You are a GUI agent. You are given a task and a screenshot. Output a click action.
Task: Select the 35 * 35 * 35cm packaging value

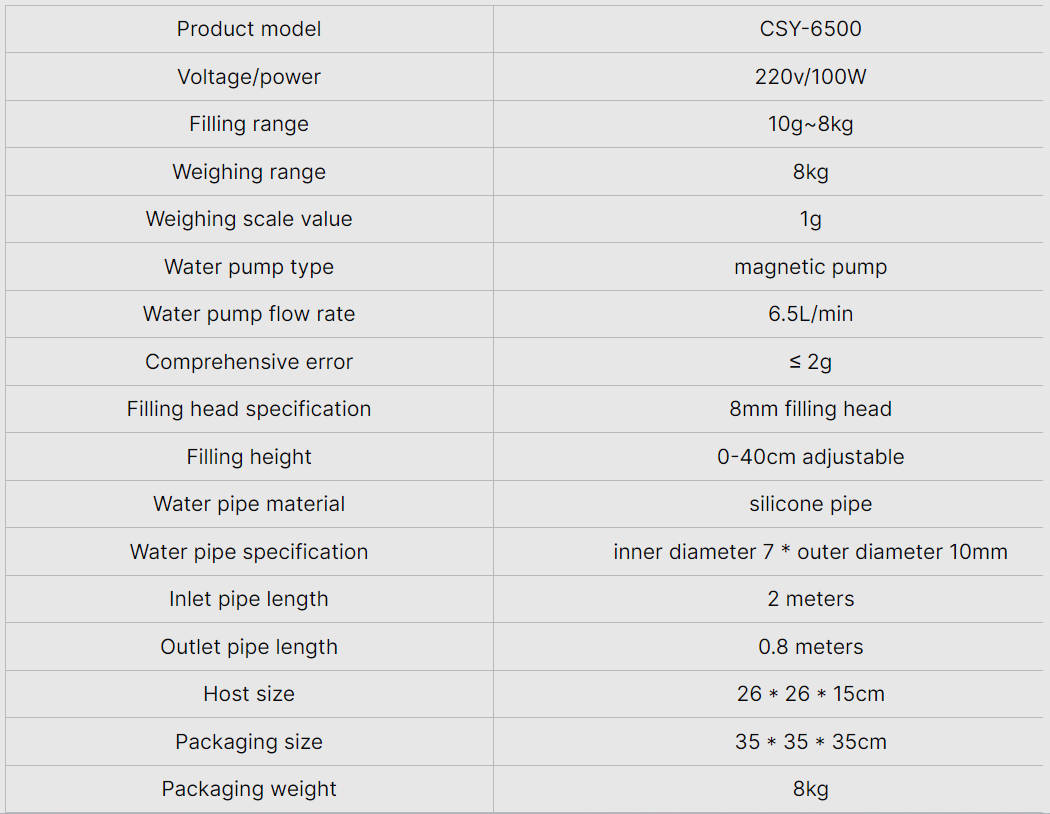click(810, 742)
